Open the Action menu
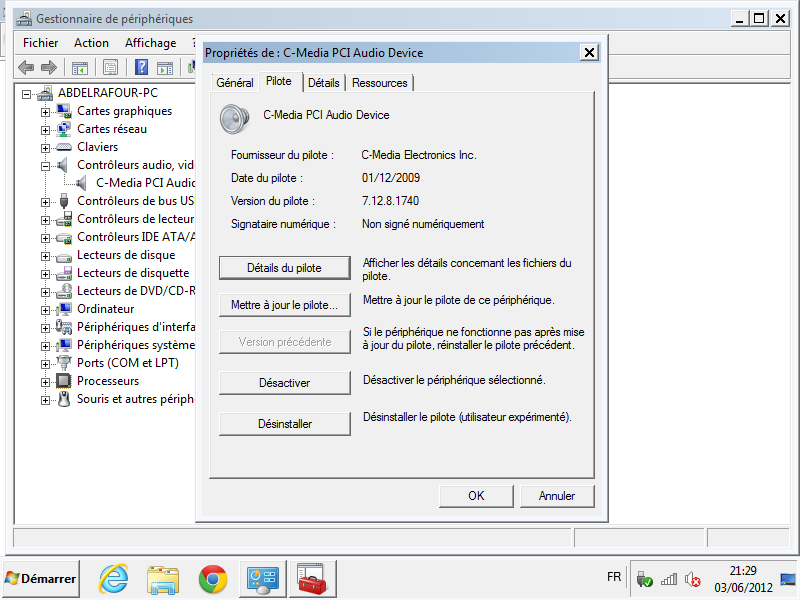The image size is (800, 600). tap(91, 43)
